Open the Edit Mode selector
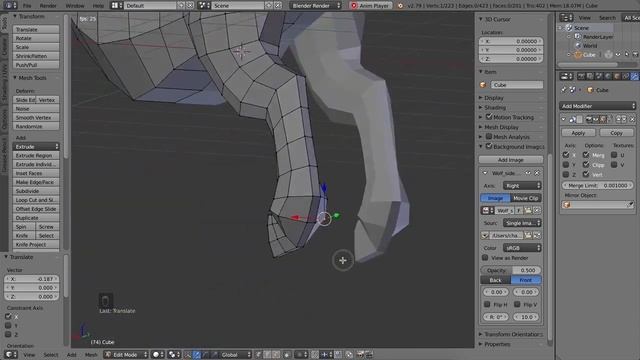 click(126, 355)
